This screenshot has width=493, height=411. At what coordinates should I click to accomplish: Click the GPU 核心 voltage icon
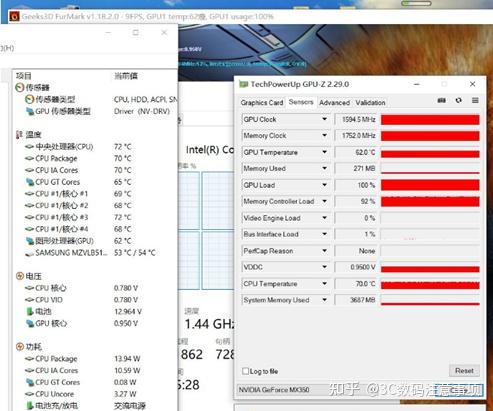click(x=30, y=323)
